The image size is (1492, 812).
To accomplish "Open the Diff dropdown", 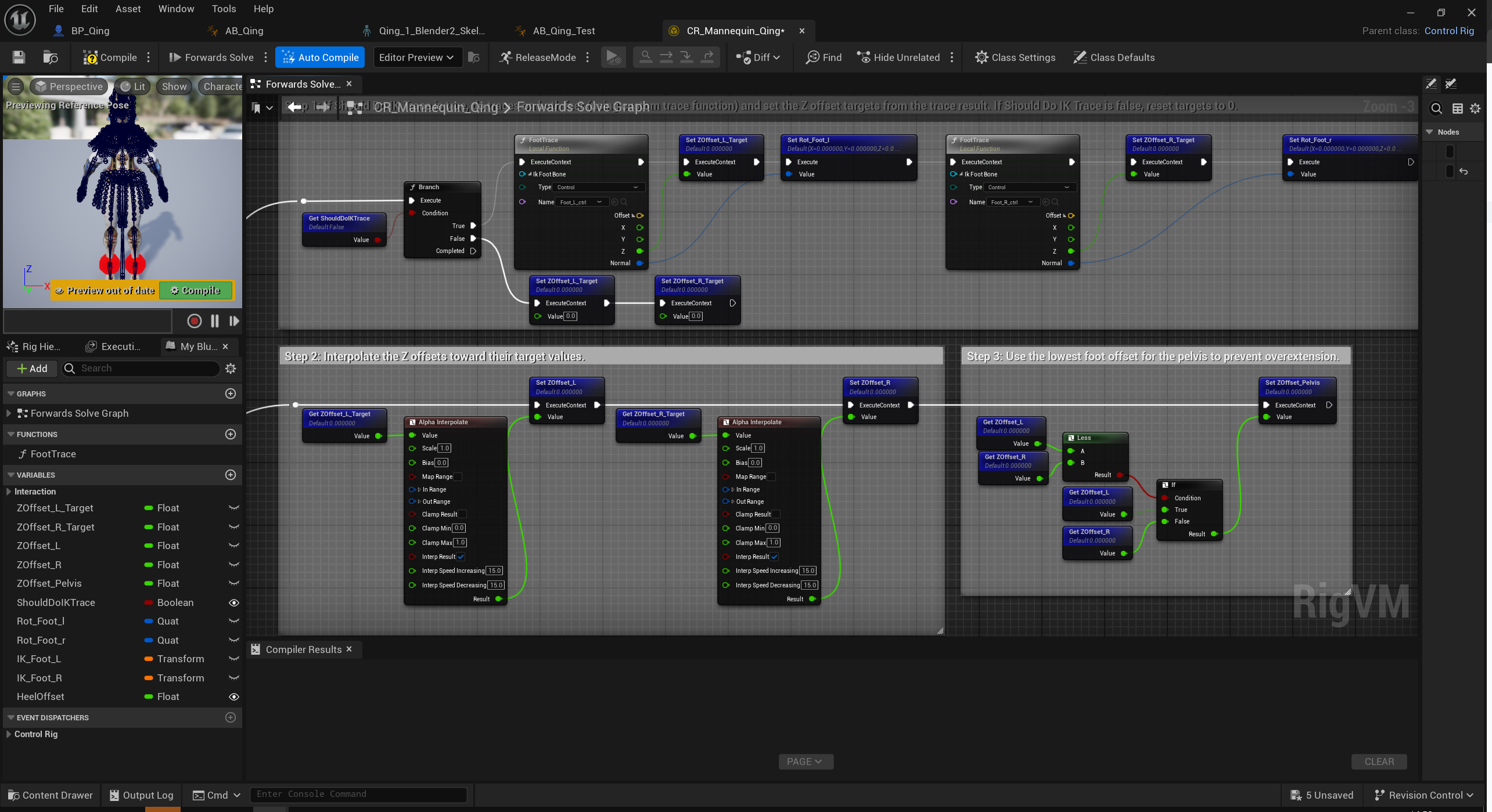I will click(759, 57).
